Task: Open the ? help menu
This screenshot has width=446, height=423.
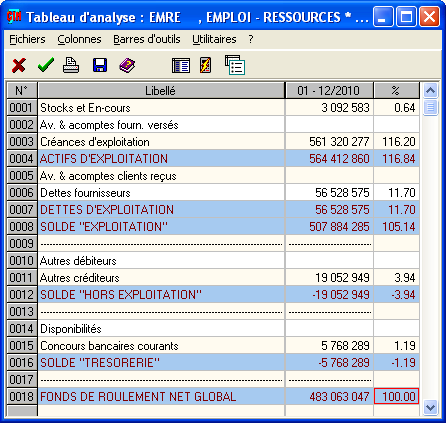Action: pos(251,39)
